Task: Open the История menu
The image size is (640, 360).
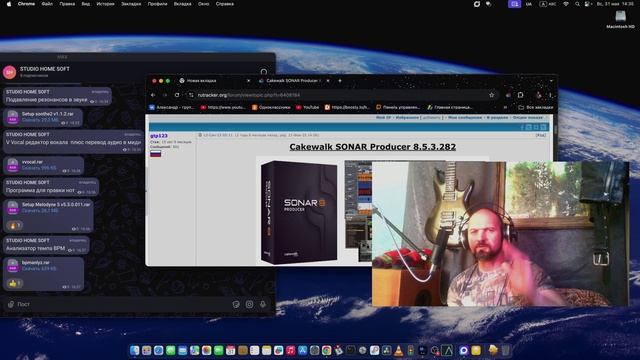Action: pos(105,4)
